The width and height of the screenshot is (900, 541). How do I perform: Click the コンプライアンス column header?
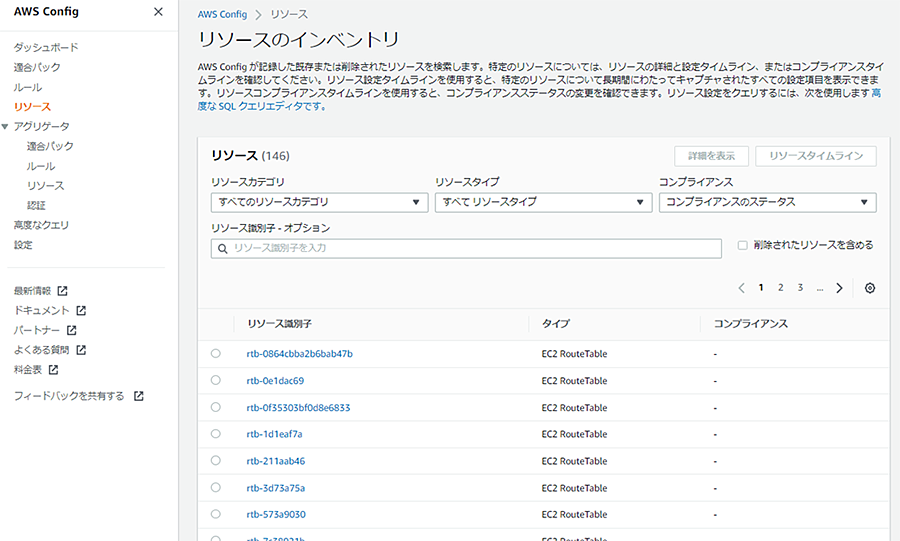(751, 324)
